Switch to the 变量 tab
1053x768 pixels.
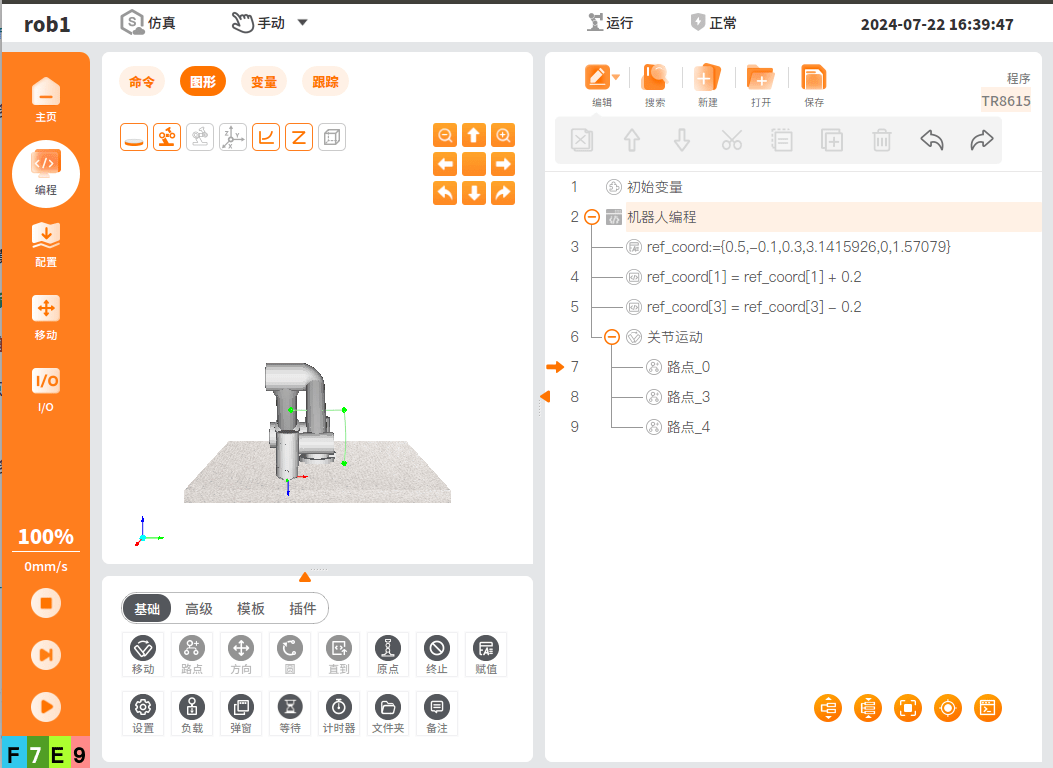(x=264, y=82)
